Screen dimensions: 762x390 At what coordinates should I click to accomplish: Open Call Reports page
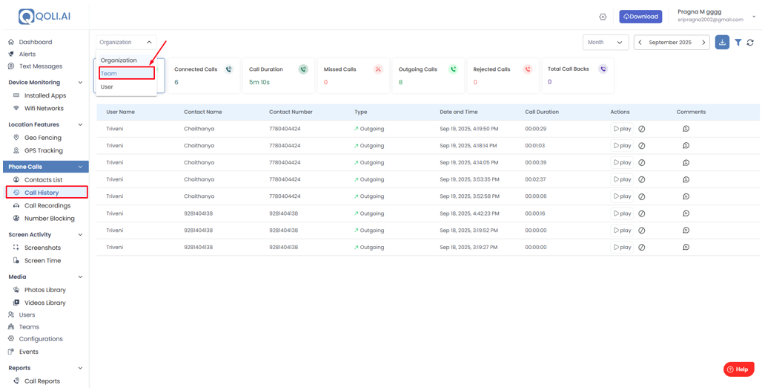coord(43,381)
